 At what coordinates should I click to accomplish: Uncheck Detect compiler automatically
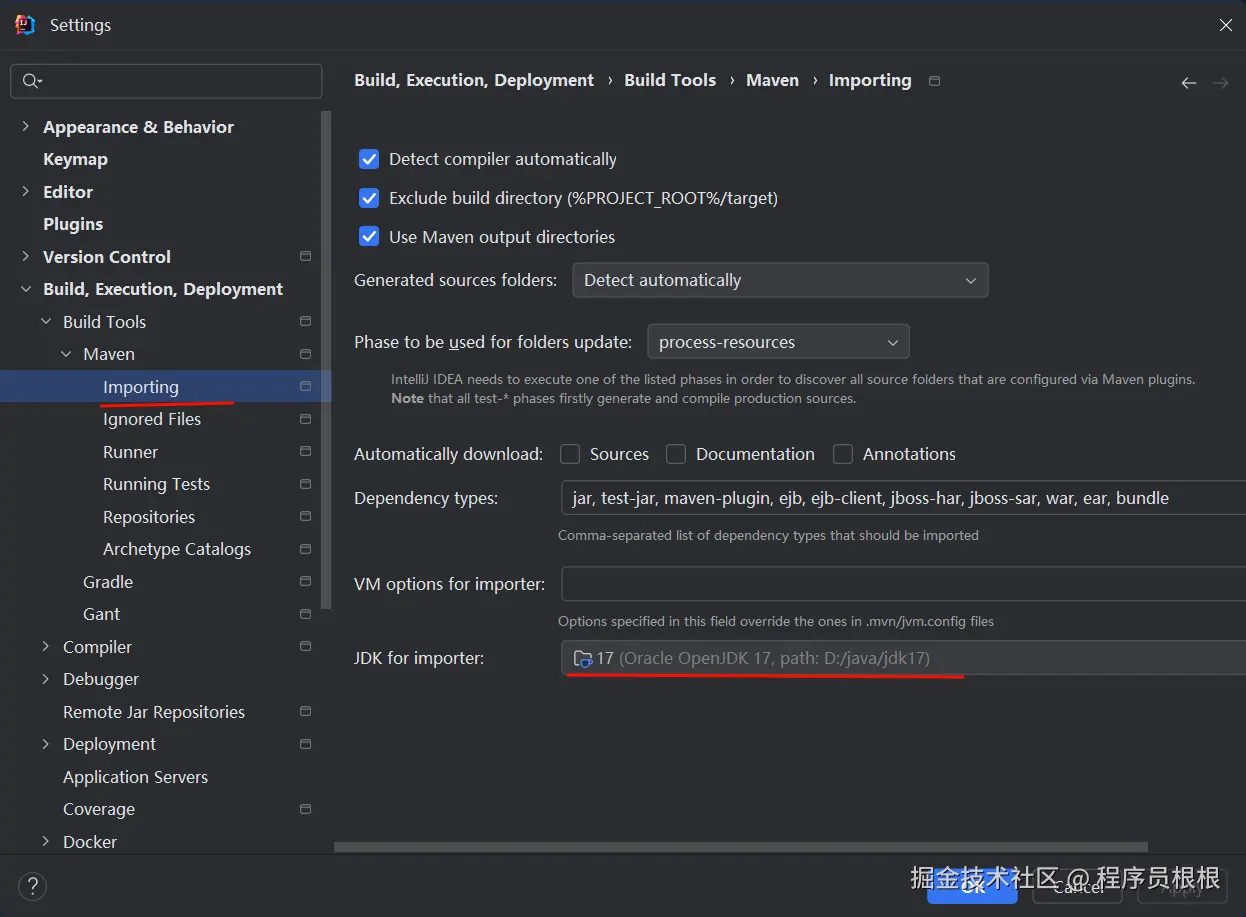369,159
